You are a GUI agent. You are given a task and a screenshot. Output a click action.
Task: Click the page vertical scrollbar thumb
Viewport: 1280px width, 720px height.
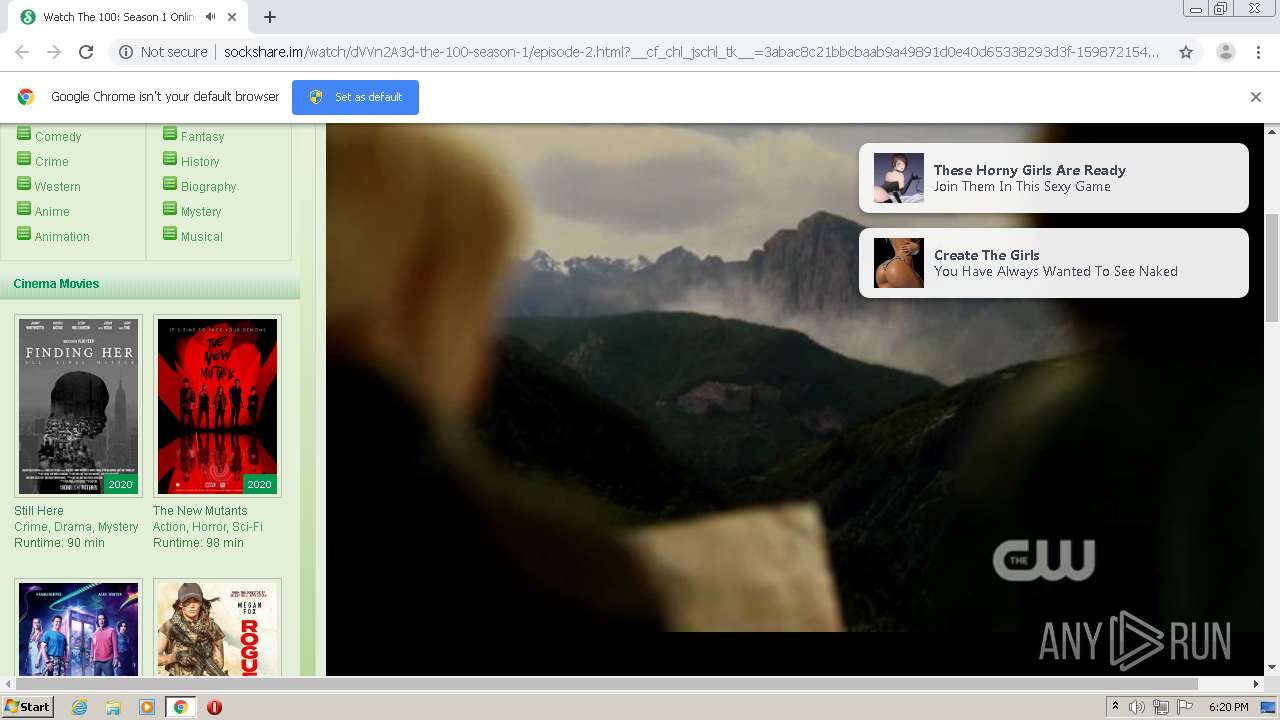(1272, 267)
